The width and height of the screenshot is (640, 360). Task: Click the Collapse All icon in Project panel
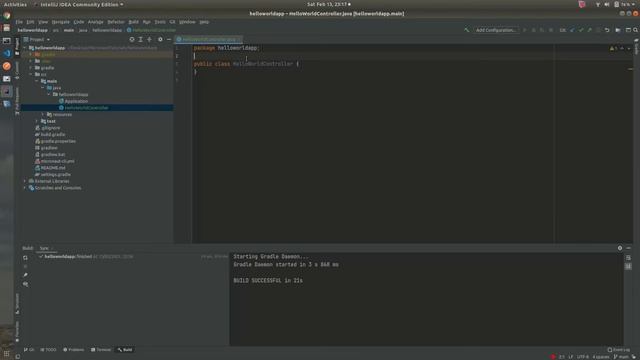[149, 40]
